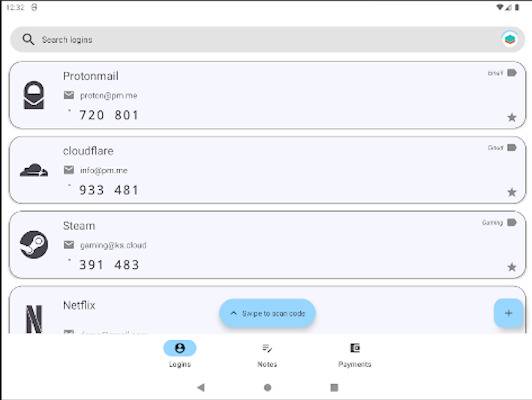The width and height of the screenshot is (532, 400).
Task: Click the Search logins input field
Action: tap(267, 40)
